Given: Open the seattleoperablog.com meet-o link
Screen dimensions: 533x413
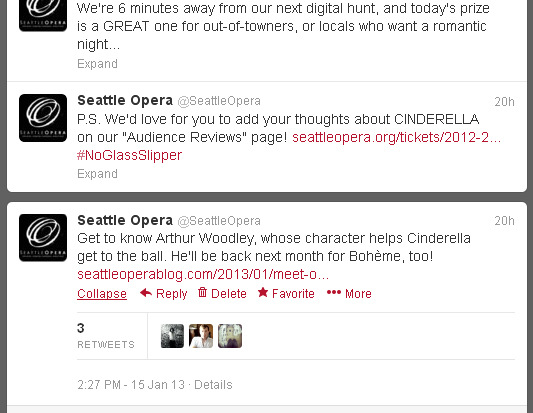Looking at the screenshot, I should point(203,274).
